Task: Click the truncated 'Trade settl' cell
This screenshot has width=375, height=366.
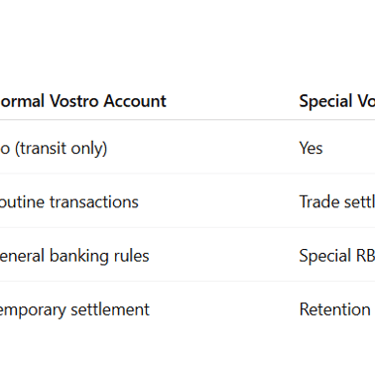Action: click(337, 202)
